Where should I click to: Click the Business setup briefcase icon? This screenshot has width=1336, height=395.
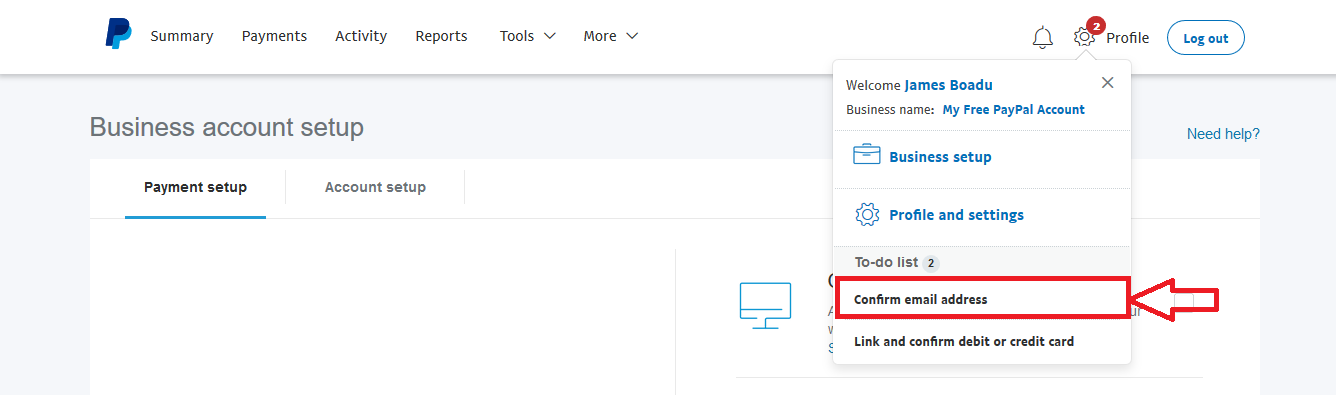(x=866, y=156)
